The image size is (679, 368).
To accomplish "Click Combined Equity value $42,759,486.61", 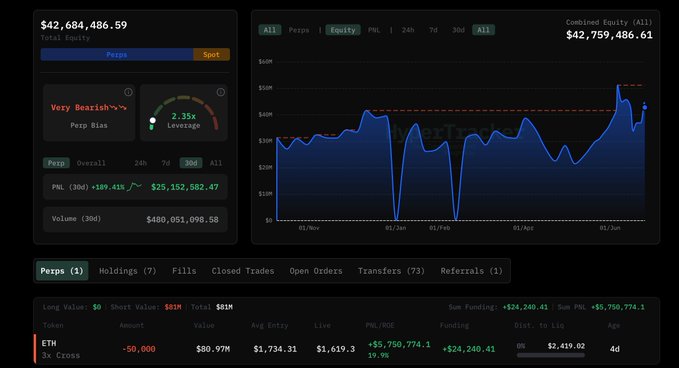I will click(x=609, y=35).
